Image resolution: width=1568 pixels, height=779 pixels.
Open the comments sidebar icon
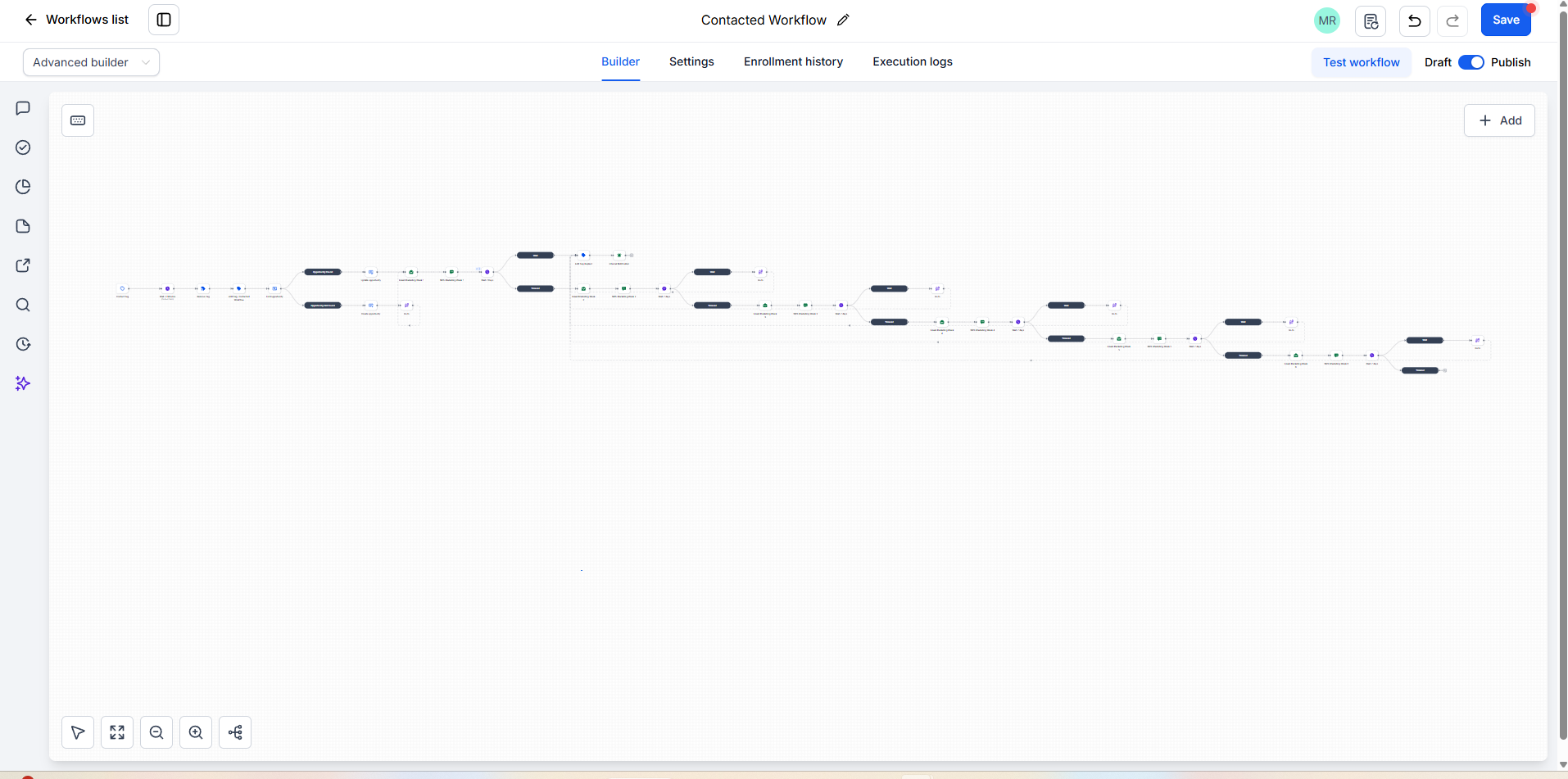(23, 108)
